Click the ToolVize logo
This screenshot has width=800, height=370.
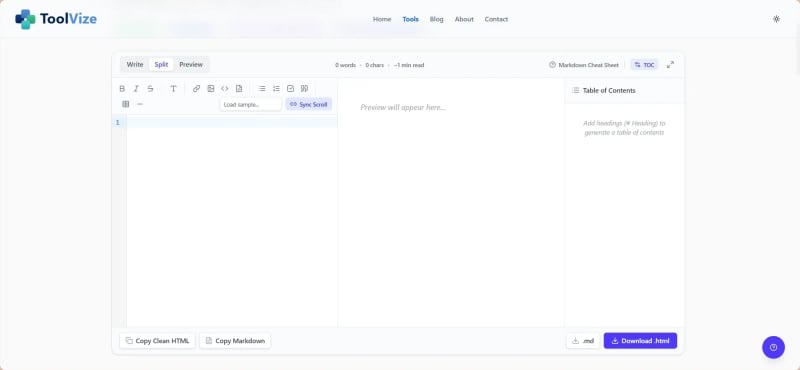pos(56,19)
